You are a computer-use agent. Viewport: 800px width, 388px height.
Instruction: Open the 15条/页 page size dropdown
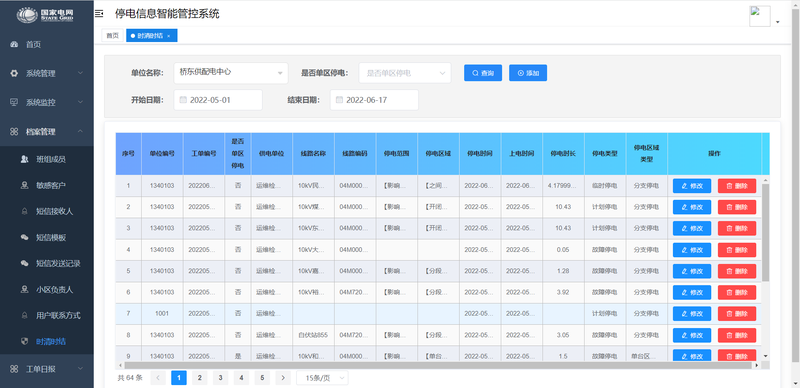322,378
